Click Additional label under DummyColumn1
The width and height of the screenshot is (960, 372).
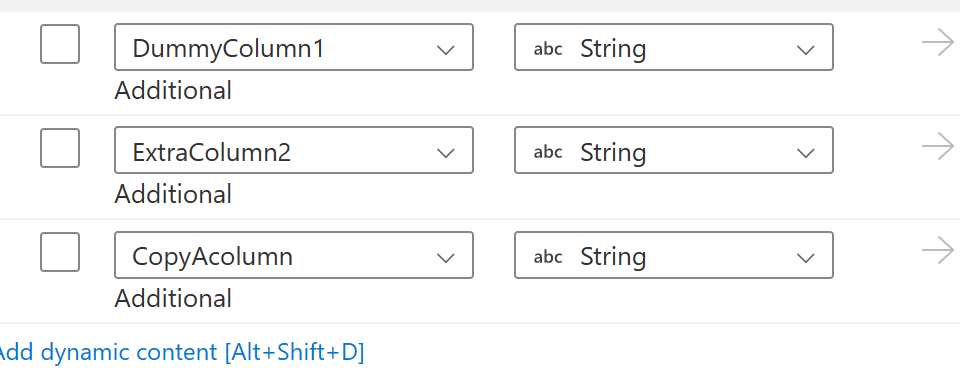[x=173, y=91]
